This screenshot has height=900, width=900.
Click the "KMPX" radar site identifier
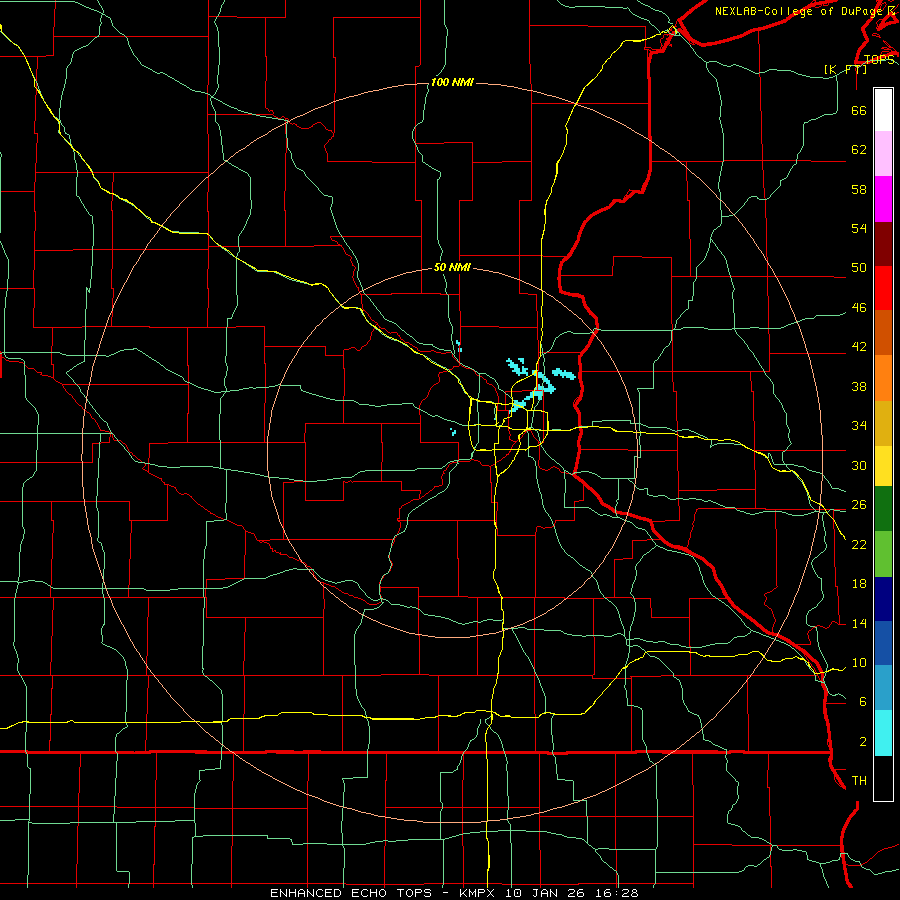476,893
